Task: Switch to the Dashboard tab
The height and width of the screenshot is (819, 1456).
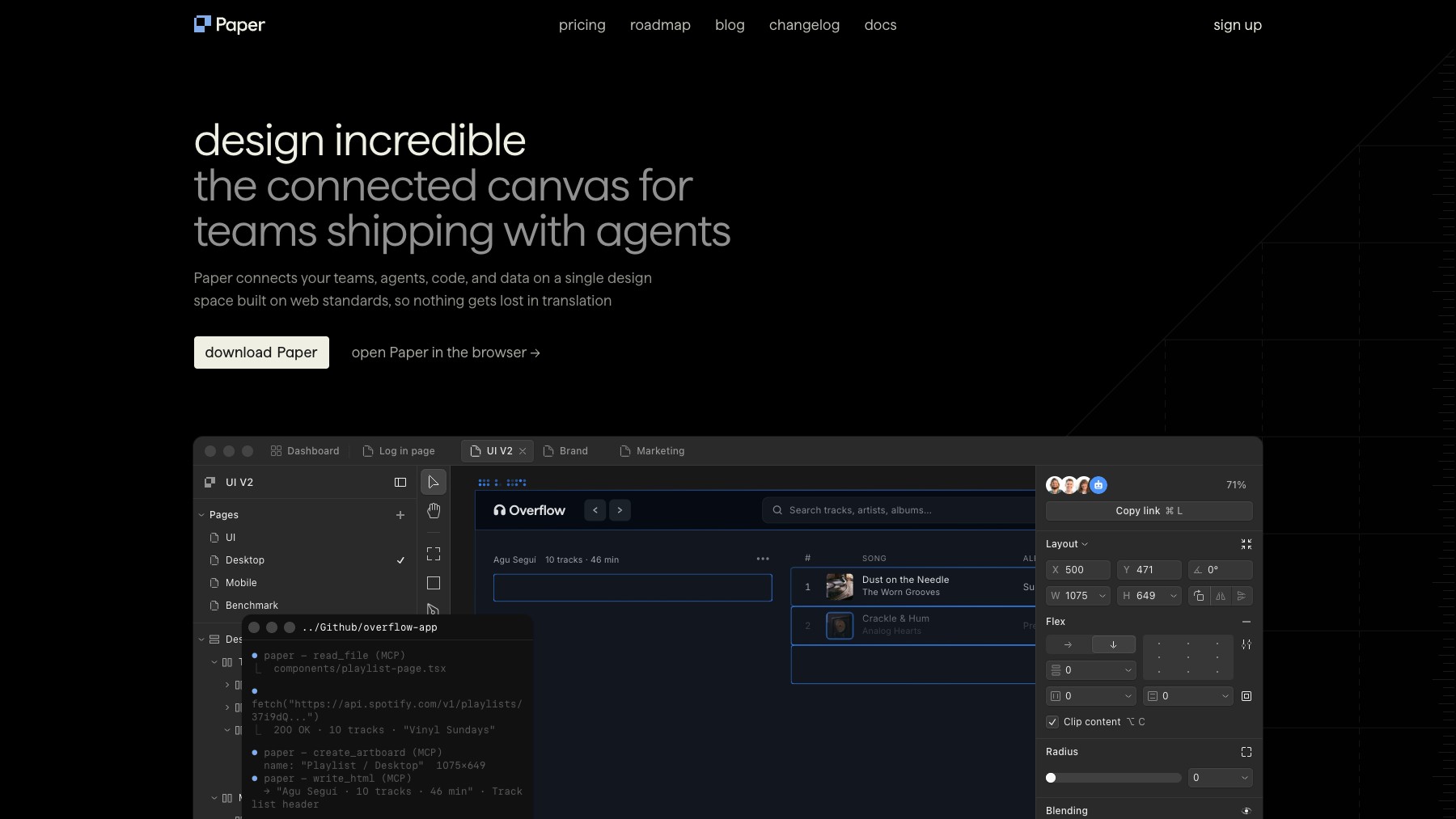Action: (305, 451)
